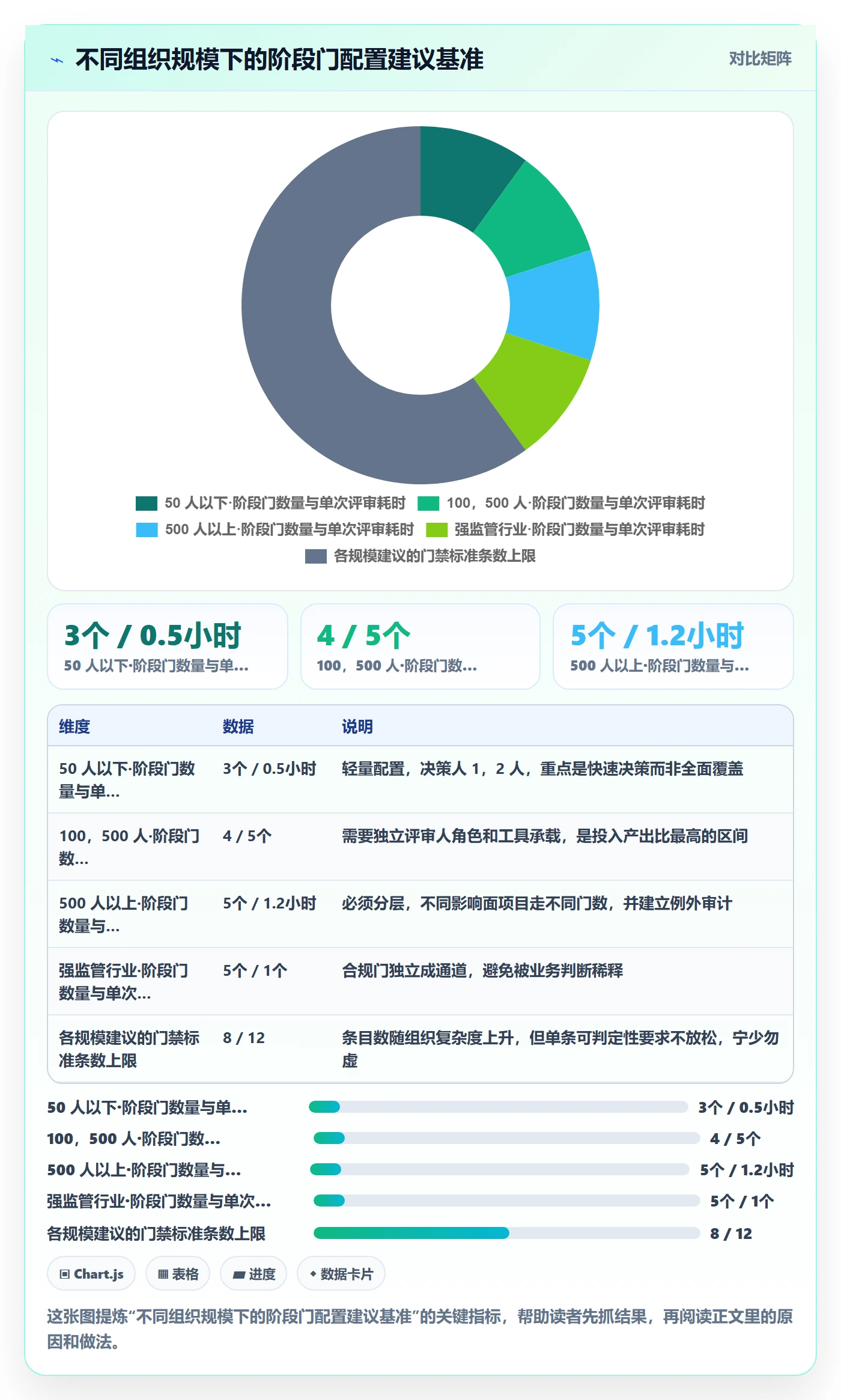This screenshot has height=1400, width=841.
Task: Select table cell 3个 / 0.5小时
Action: click(x=270, y=768)
